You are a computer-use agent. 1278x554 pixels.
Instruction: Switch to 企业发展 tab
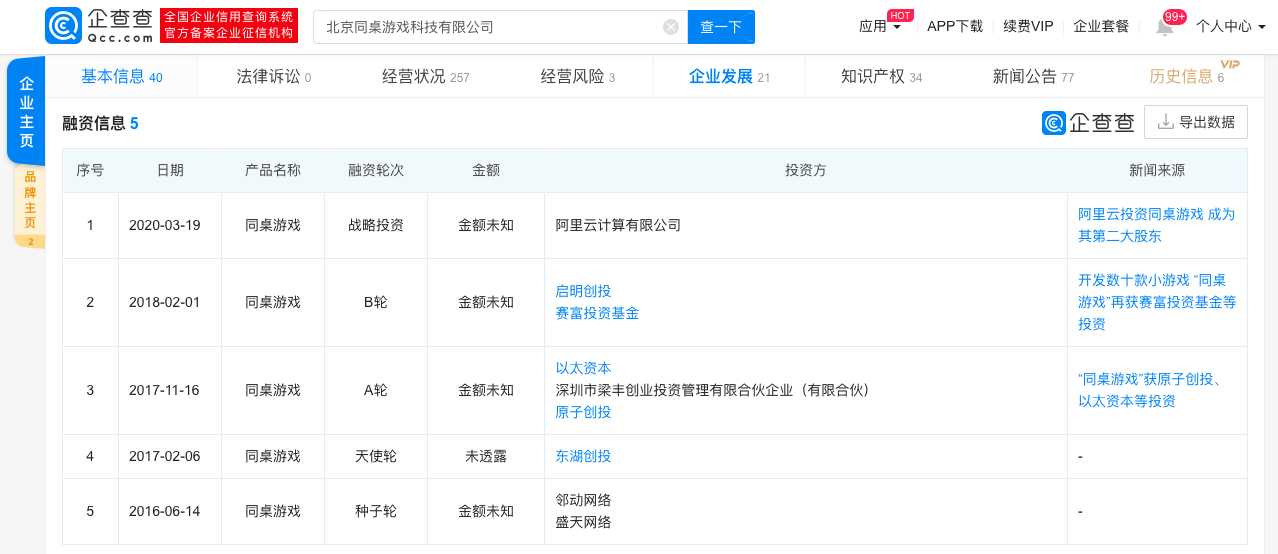click(x=730, y=77)
